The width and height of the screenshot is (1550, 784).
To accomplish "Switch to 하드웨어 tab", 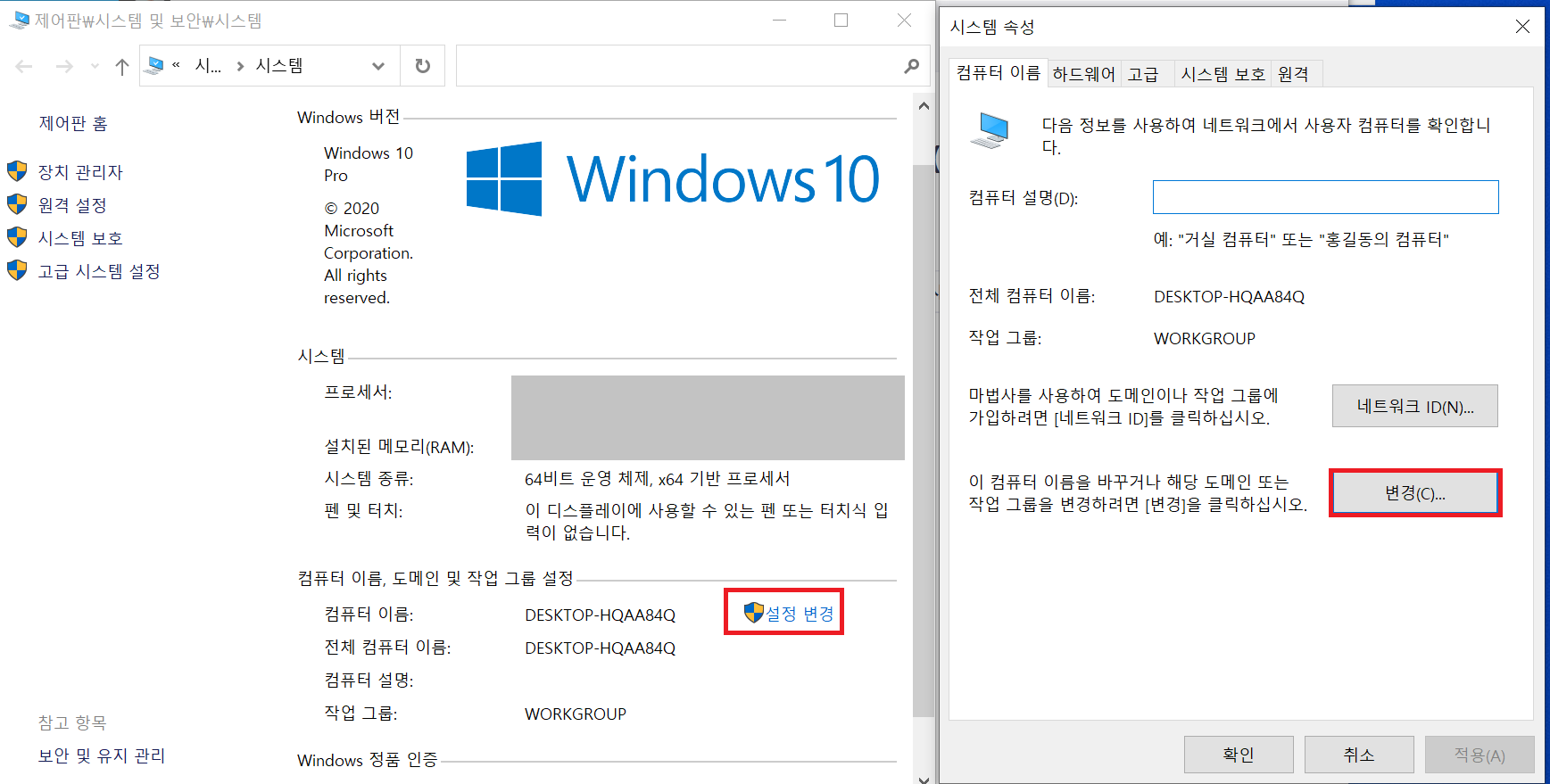I will pyautogui.click(x=1084, y=74).
